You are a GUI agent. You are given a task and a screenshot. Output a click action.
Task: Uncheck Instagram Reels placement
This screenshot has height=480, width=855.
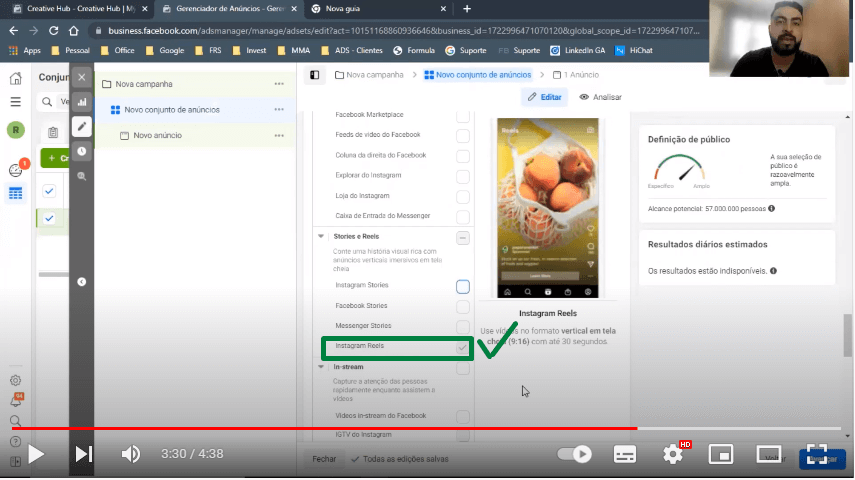pos(463,347)
